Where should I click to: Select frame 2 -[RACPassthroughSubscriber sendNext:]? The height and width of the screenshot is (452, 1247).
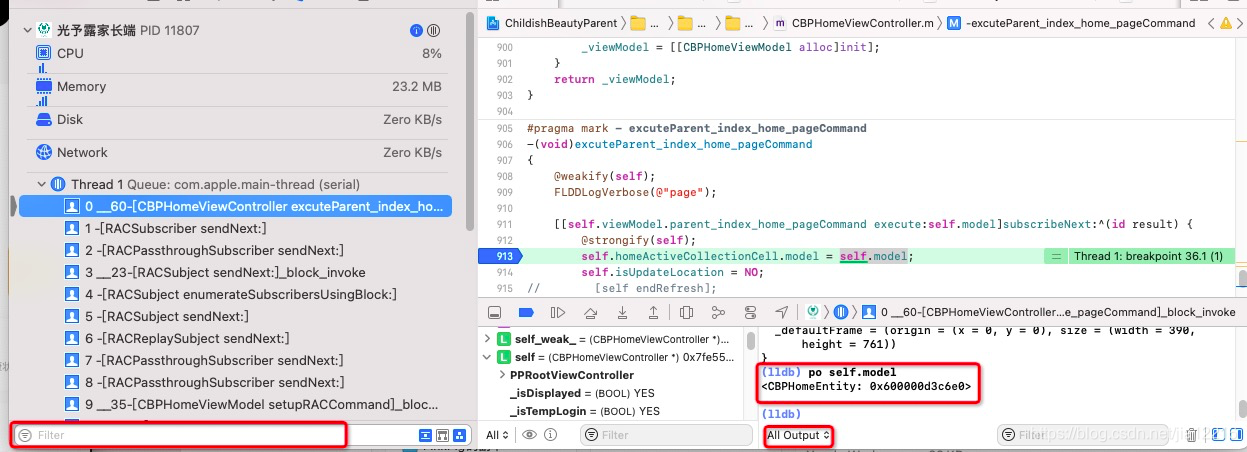(236, 251)
